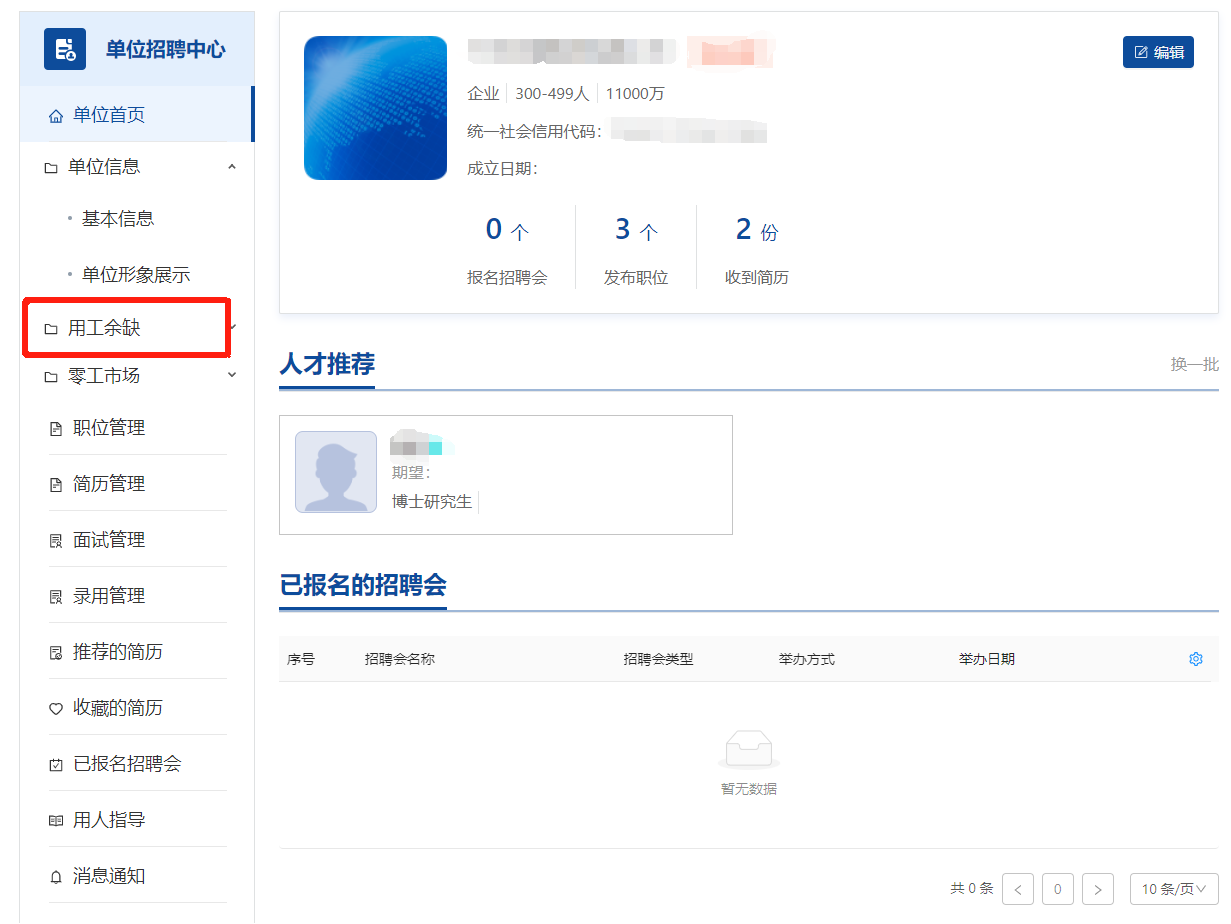Click the 单位招聘中心 logo icon

64,48
